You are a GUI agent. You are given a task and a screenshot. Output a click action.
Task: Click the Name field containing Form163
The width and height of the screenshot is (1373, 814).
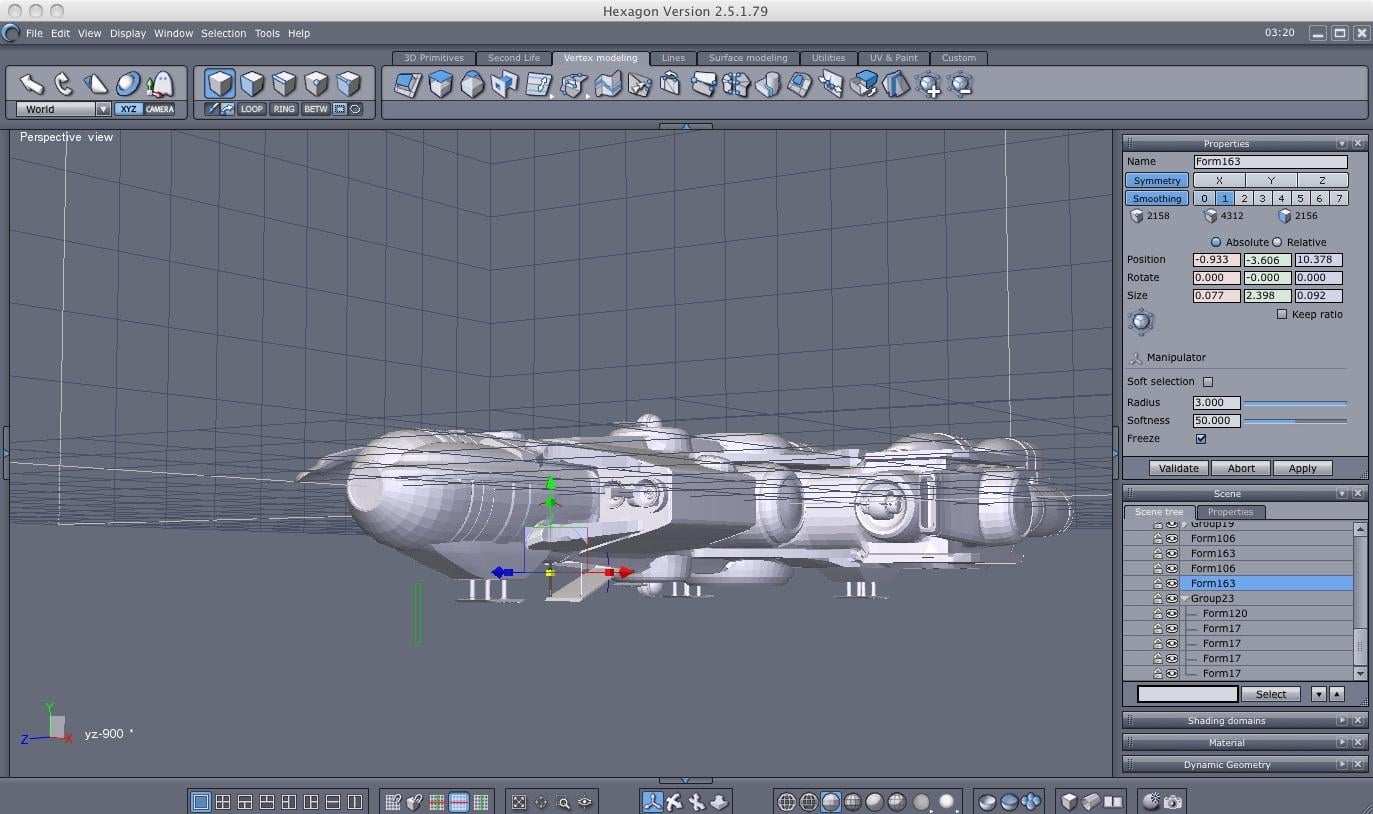pos(1270,161)
